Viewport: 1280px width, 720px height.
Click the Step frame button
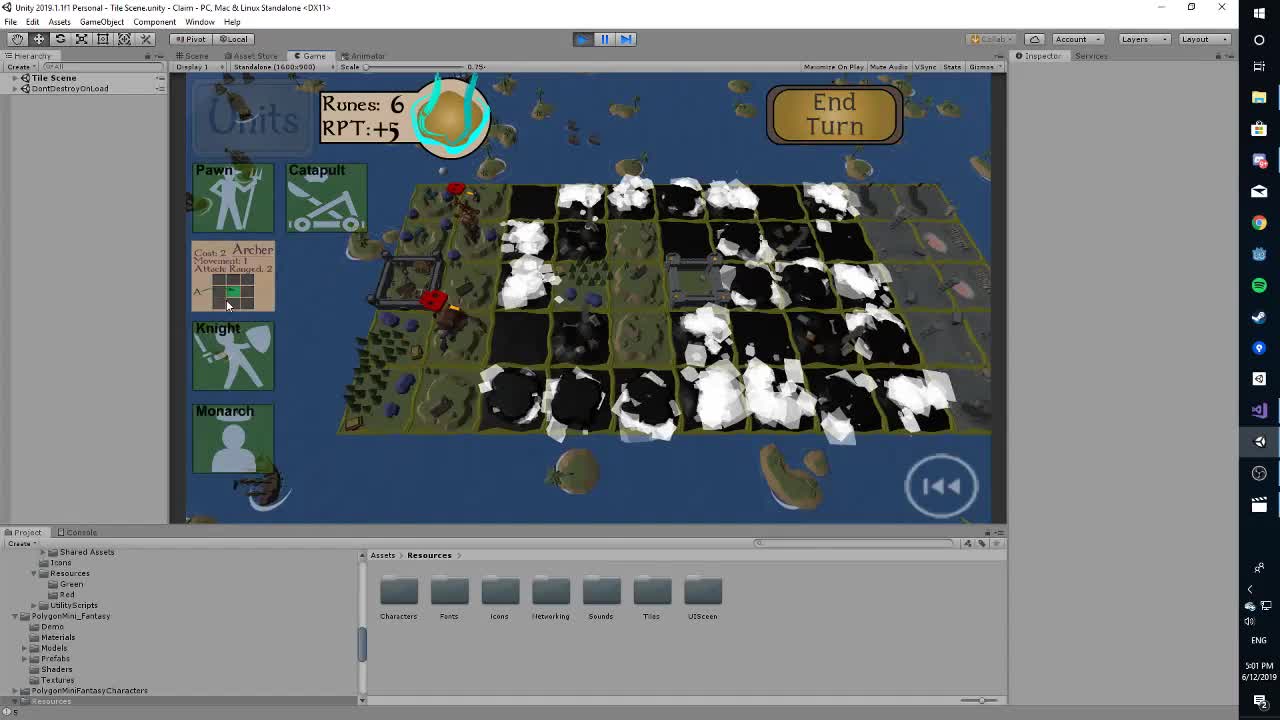pyautogui.click(x=626, y=39)
